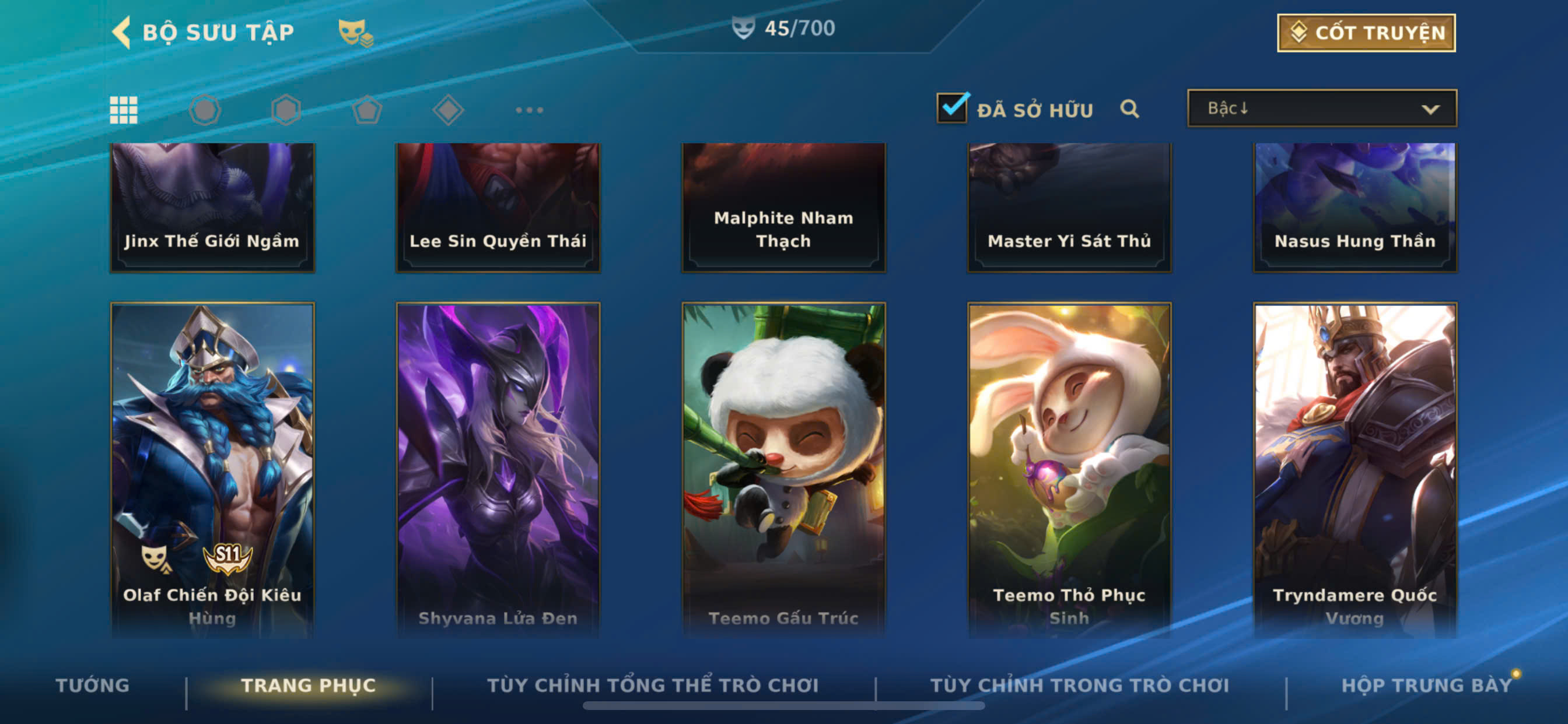Switch to the Tướng tab
Viewport: 1568px width, 724px height.
pos(93,685)
